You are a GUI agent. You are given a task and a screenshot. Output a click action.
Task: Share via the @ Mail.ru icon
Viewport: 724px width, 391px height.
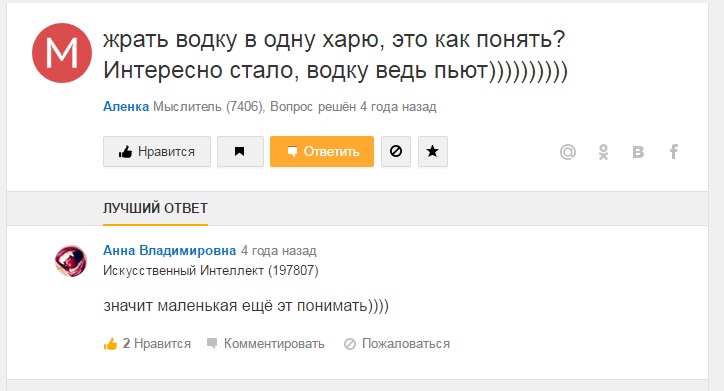[567, 152]
